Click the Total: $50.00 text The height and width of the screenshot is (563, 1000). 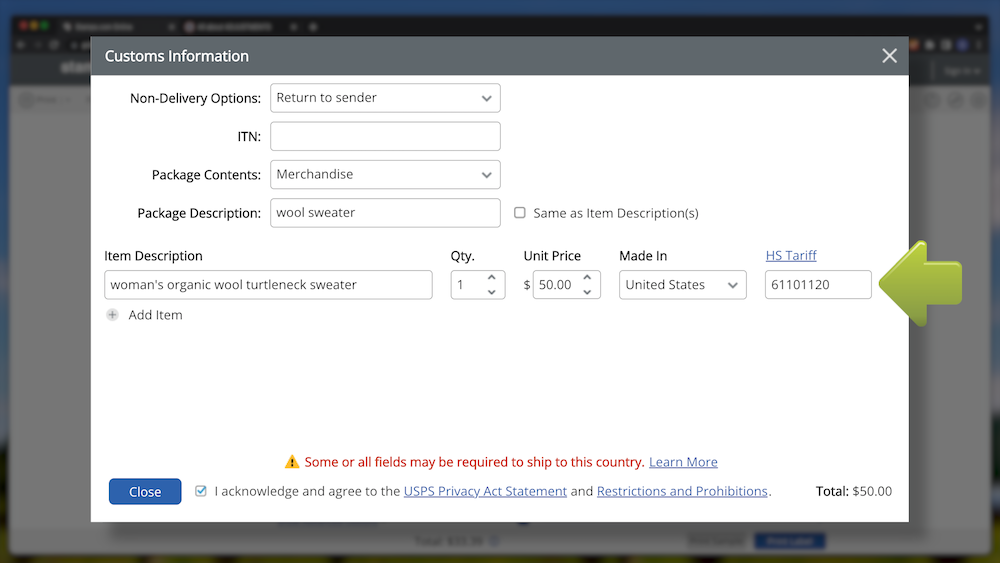click(854, 492)
